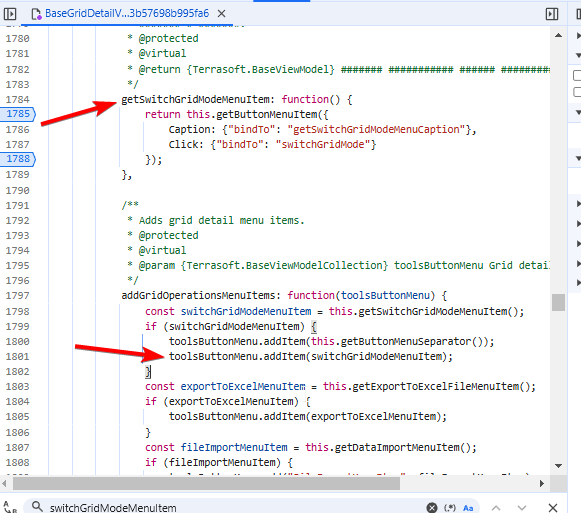Viewport: 581px width, 513px height.
Task: Click the exportToExcelMenuItem constant on line 1803
Action: coord(243,387)
